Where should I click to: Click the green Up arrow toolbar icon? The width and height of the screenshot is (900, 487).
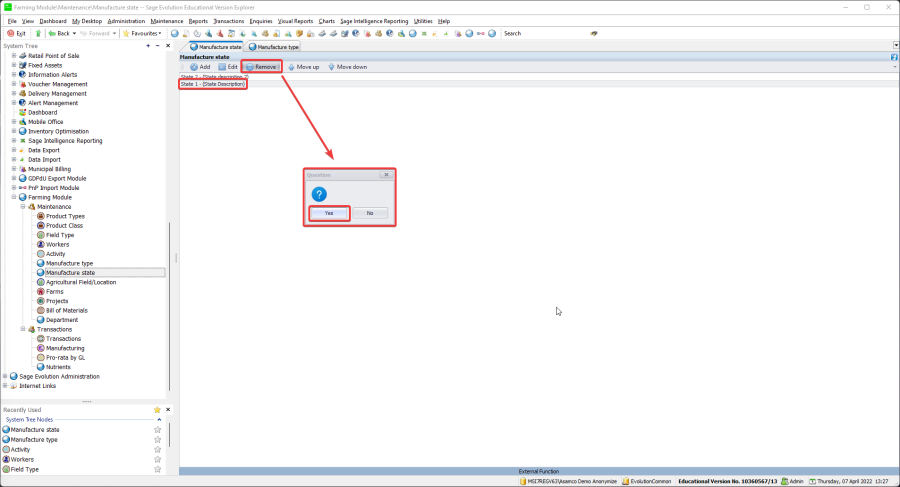38,33
